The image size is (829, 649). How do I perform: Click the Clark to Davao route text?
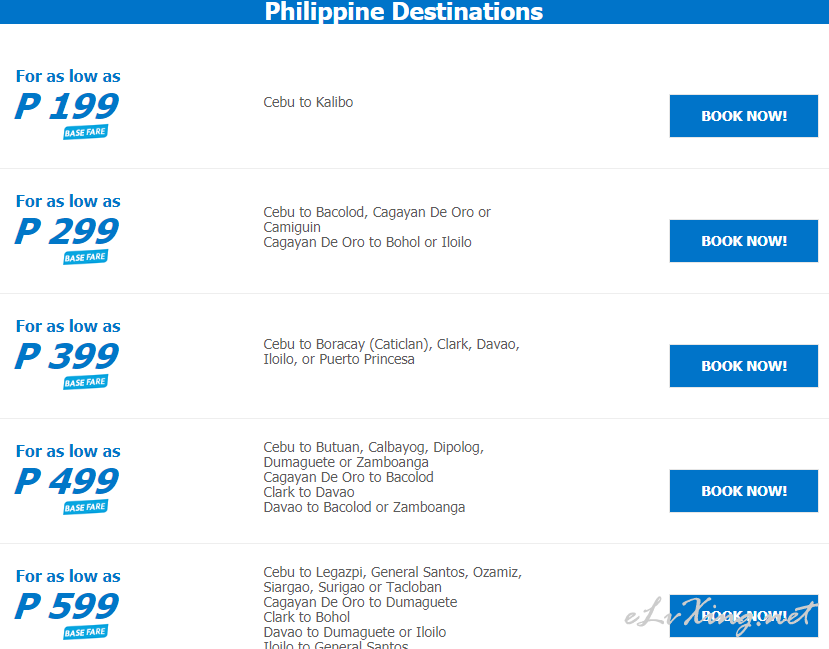click(309, 492)
